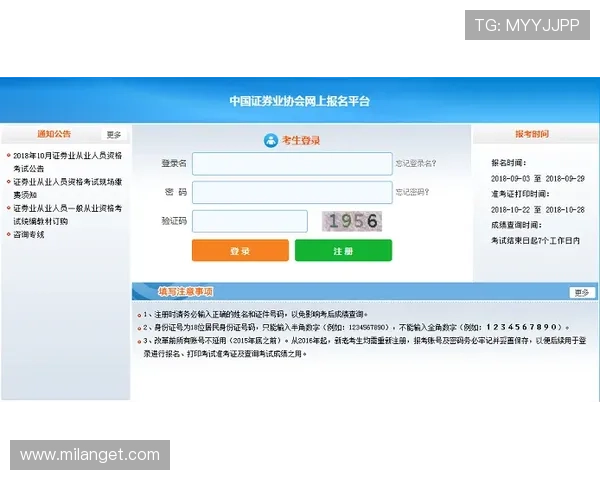Screen dimensions: 600x480
Task: Click note 2 about 身份证号为18位
Action: pos(356,327)
